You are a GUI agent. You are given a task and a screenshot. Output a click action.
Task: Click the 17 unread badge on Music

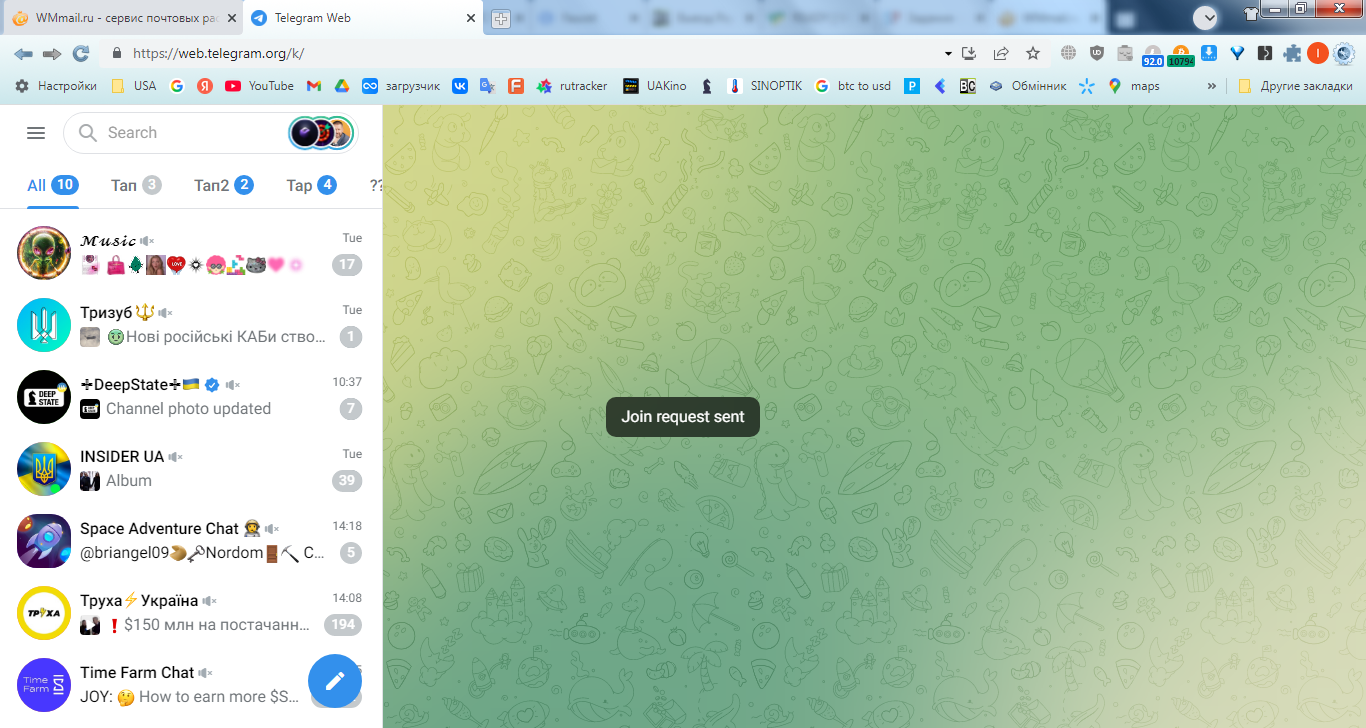pos(347,265)
